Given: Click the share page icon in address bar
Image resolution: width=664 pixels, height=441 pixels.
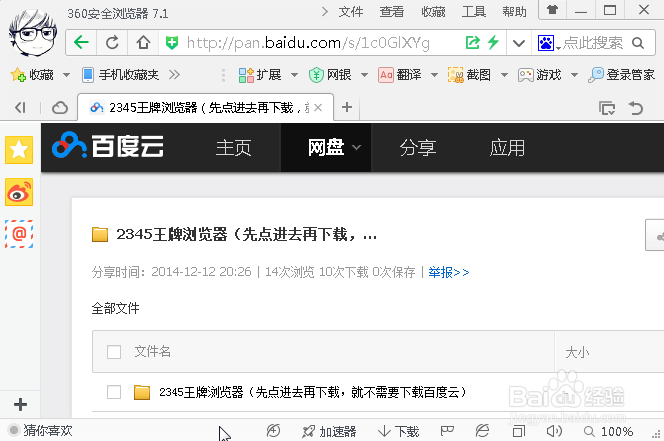Looking at the screenshot, I should (473, 42).
